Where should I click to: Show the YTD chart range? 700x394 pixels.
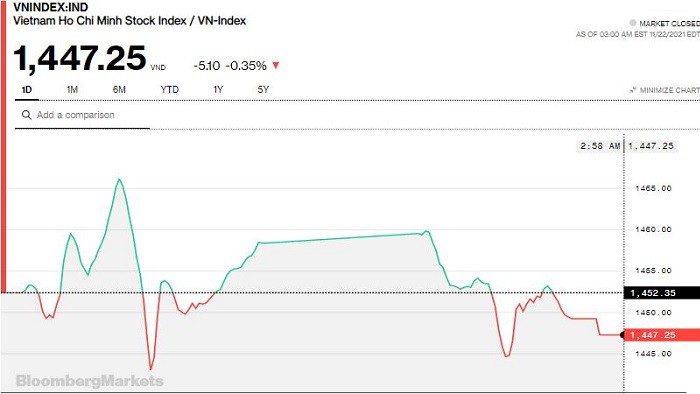coord(170,90)
